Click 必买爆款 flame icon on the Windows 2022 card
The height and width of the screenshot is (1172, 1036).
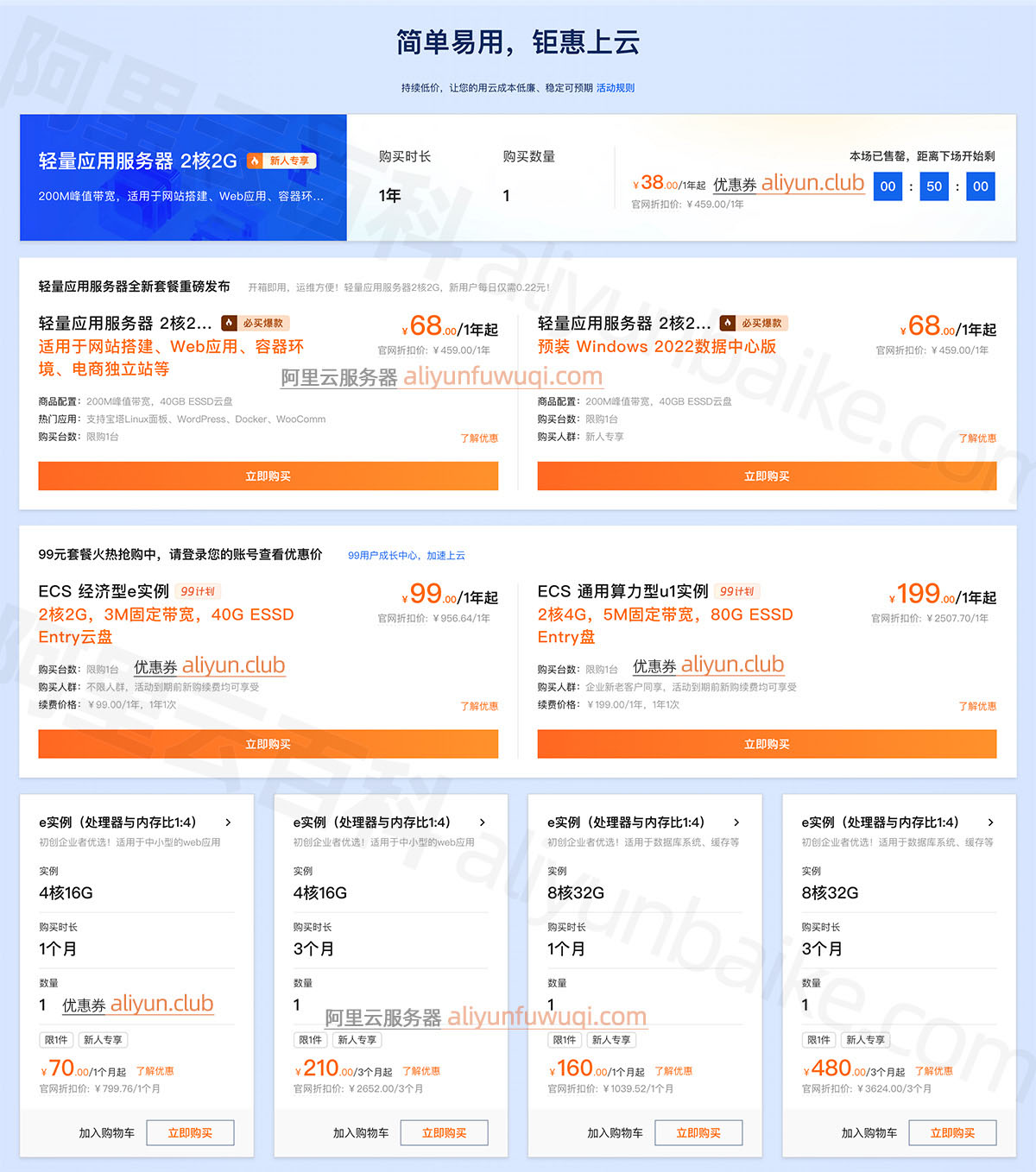coord(728,323)
